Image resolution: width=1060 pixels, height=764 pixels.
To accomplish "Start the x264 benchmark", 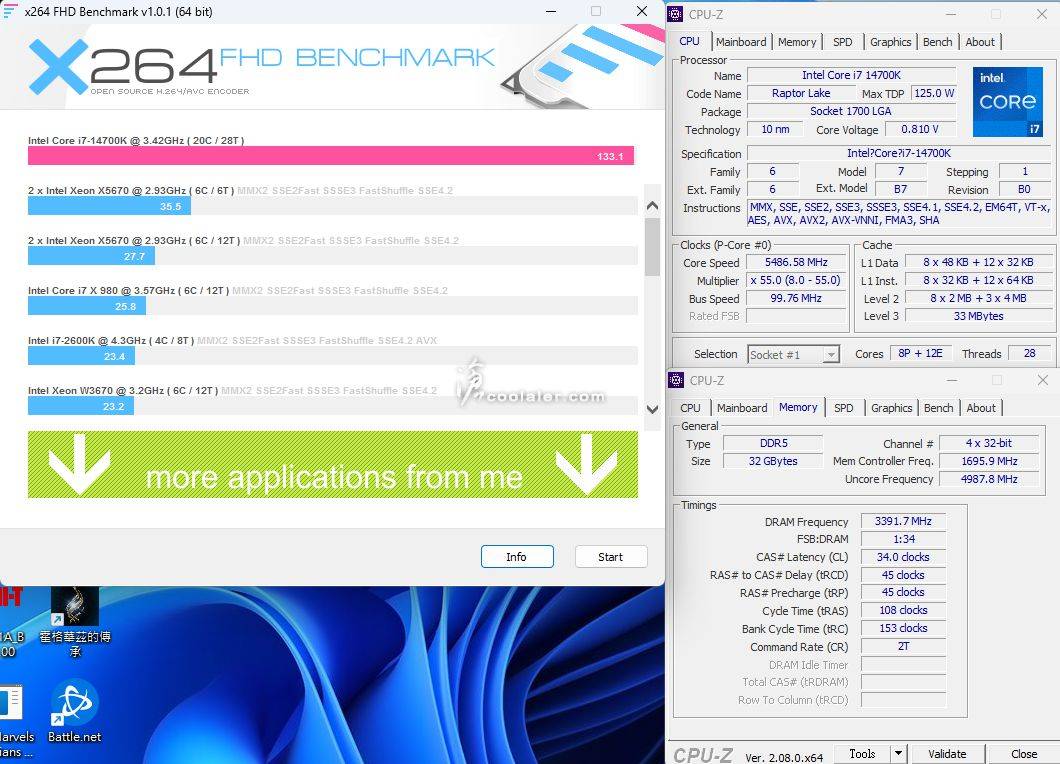I will 610,556.
